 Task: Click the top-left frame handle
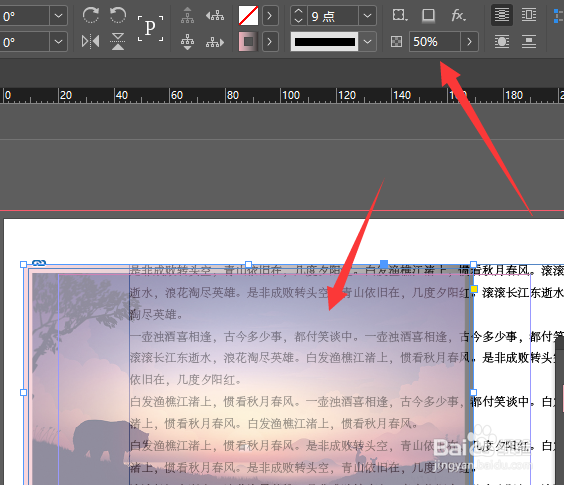23,264
